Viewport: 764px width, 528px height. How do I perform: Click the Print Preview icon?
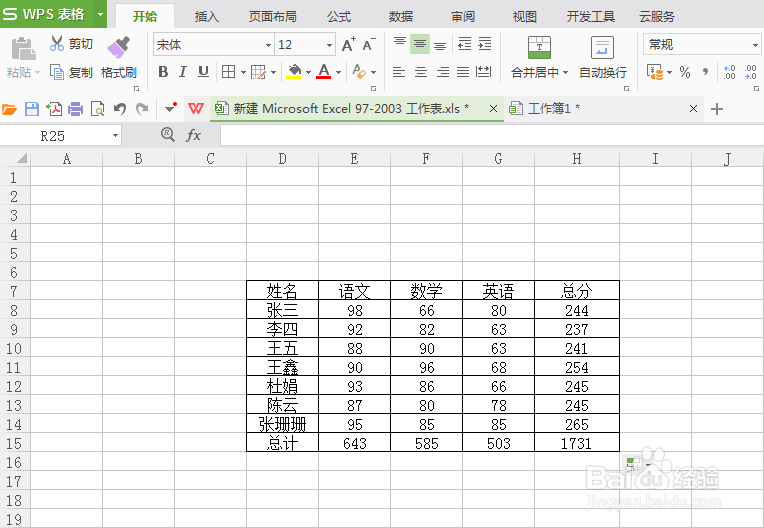coord(97,109)
